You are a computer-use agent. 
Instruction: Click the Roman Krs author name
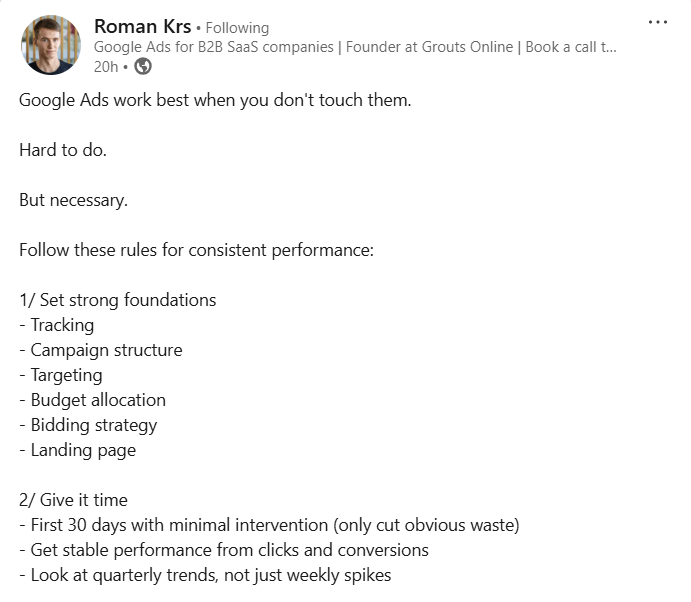point(139,26)
